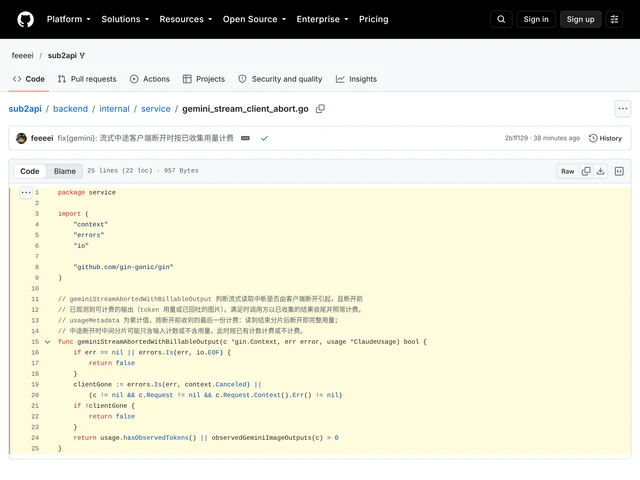
Task: Navigate to internal folder breadcrumb
Action: (x=114, y=109)
